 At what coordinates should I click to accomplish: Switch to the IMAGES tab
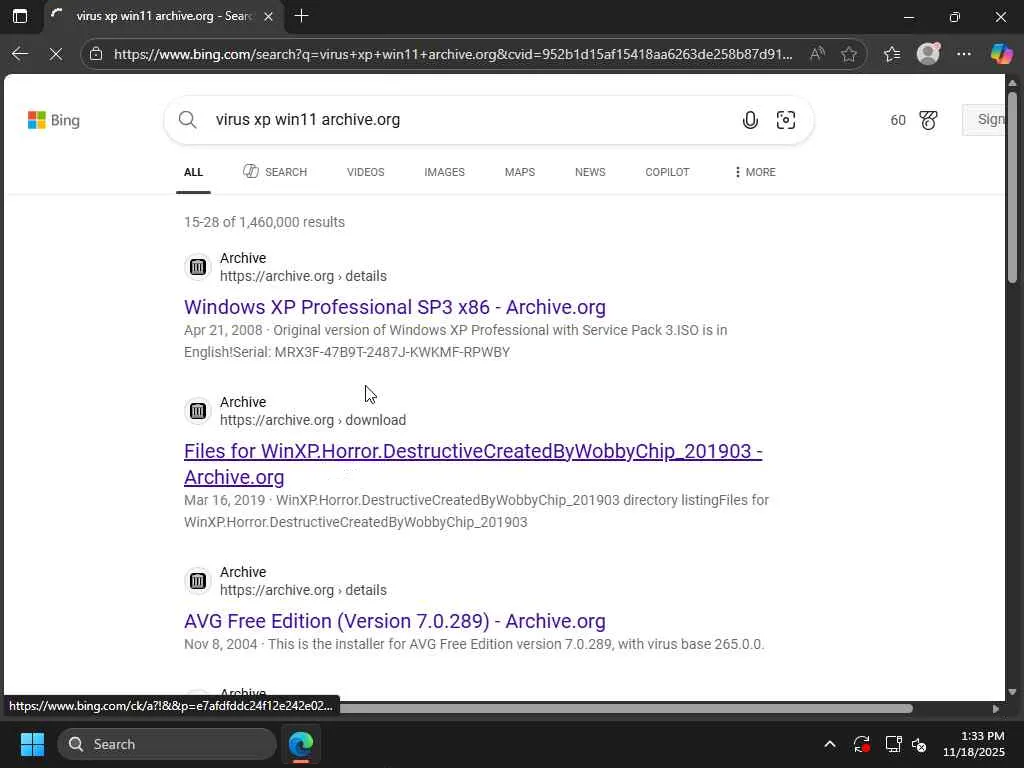(444, 172)
